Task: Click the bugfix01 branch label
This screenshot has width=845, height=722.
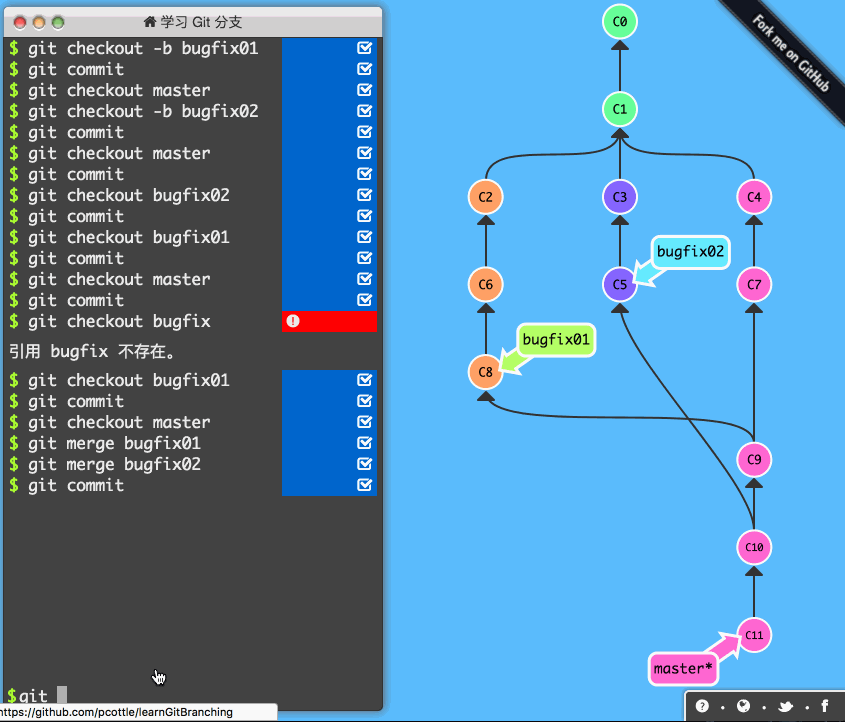Action: click(x=556, y=339)
